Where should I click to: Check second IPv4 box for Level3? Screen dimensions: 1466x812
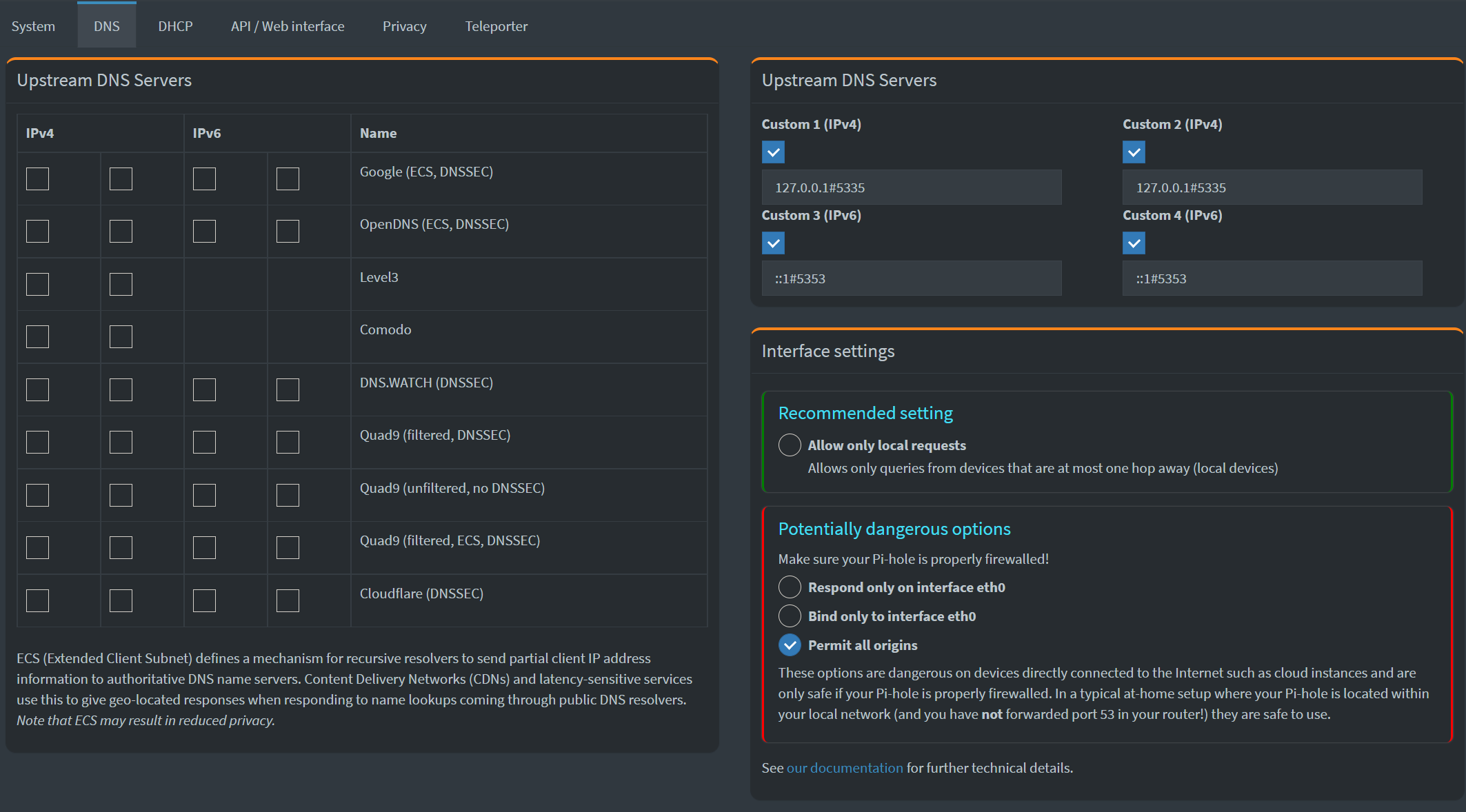point(121,284)
